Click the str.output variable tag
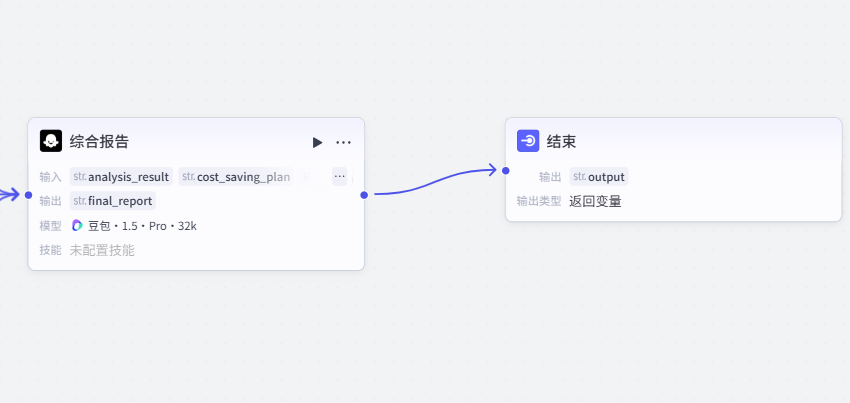Viewport: 850px width, 403px height. pyautogui.click(x=599, y=177)
